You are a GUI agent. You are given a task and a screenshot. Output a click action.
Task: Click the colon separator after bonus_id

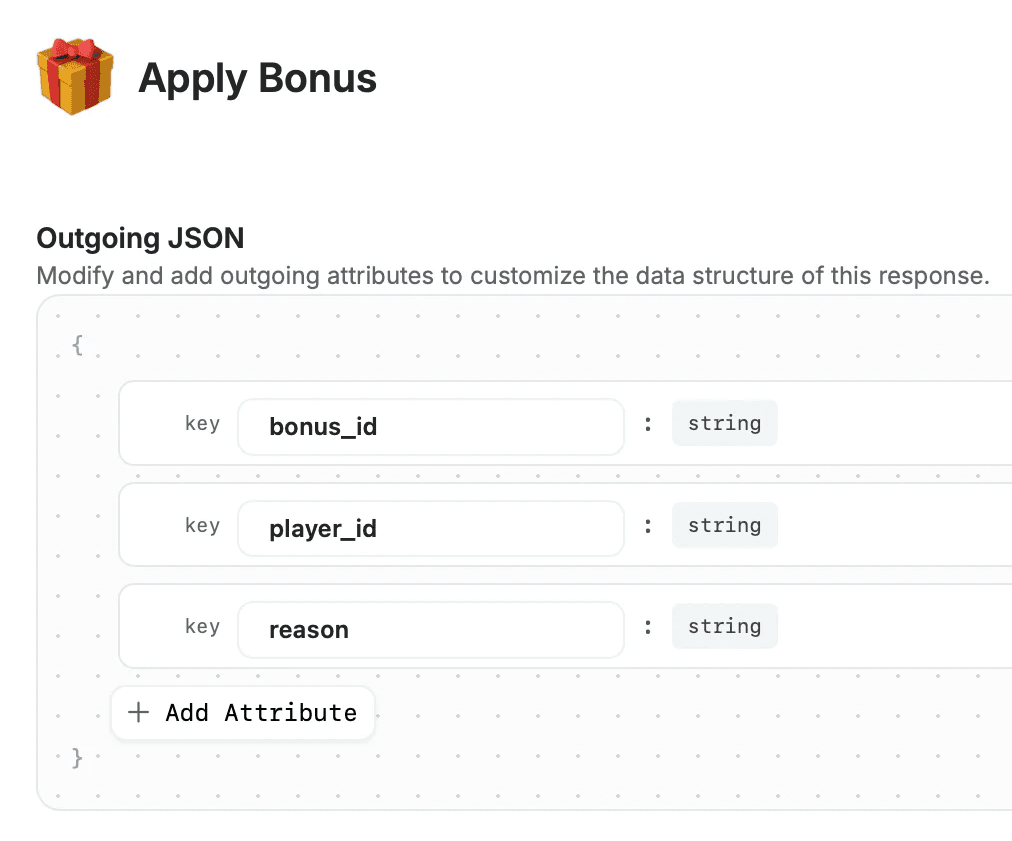click(648, 424)
